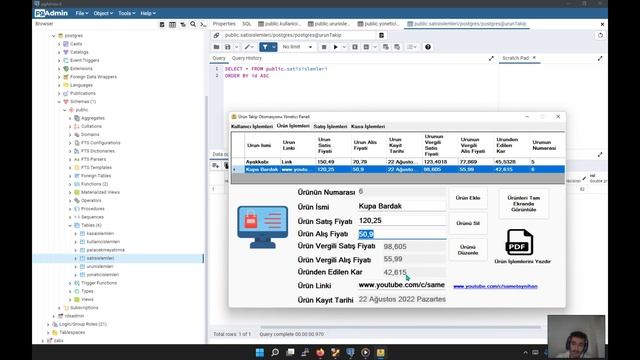Open the Kasa İşlemleri tab in Yönetici Paneli
Image resolution: width=640 pixels, height=360 pixels.
pos(368,127)
